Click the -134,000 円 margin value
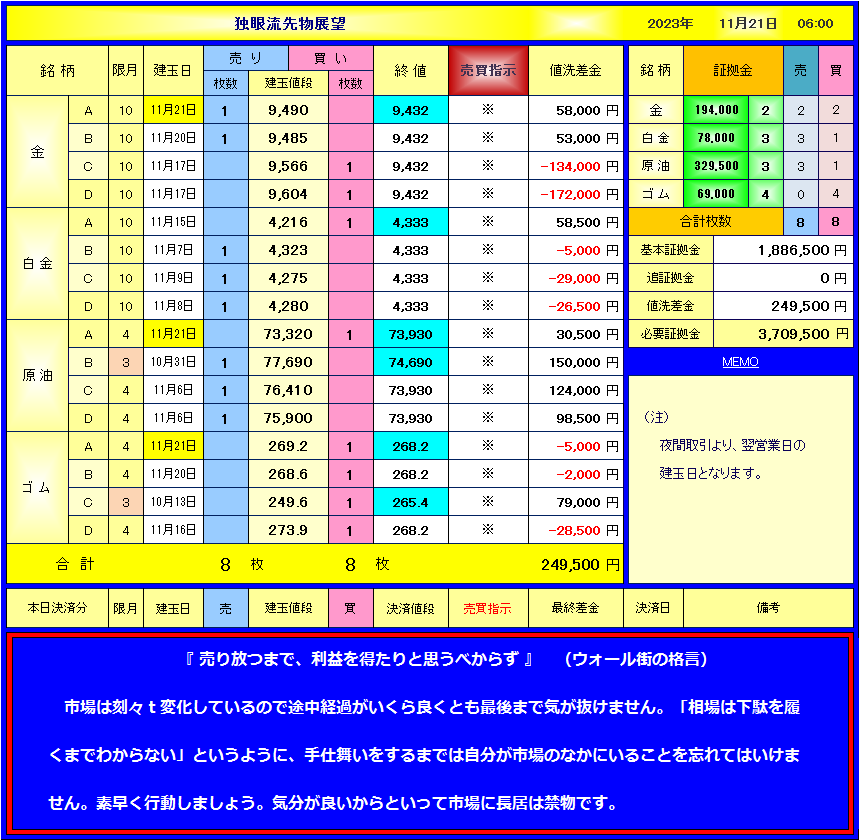 576,166
